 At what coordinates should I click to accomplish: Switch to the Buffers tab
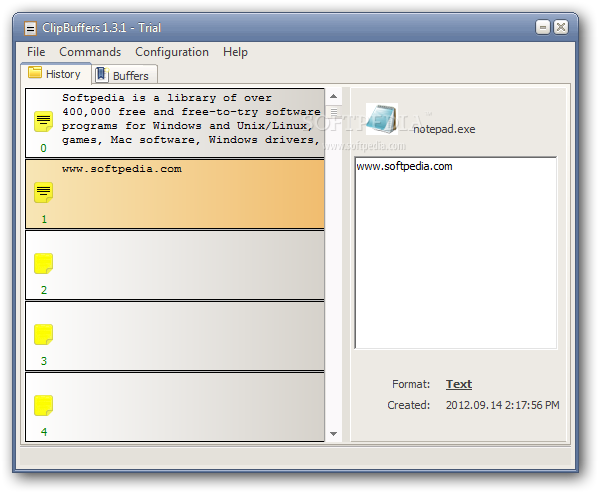[125, 75]
